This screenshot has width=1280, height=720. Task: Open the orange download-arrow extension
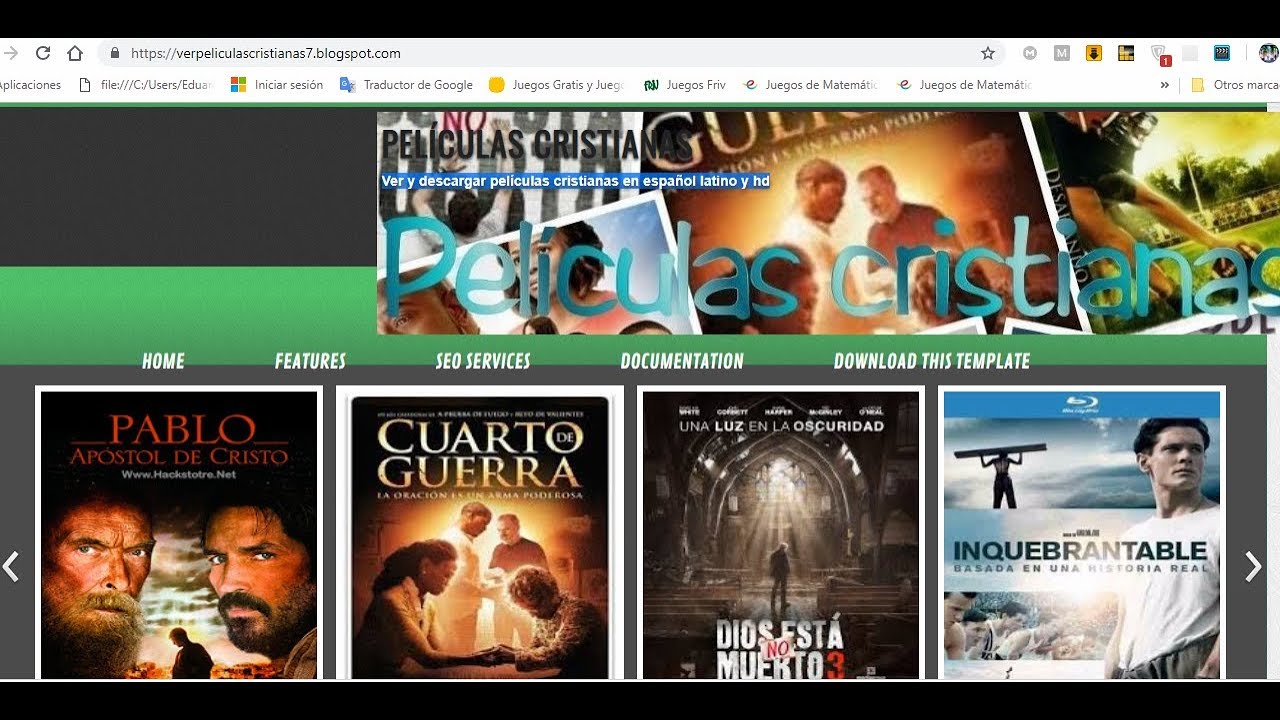[x=1094, y=53]
